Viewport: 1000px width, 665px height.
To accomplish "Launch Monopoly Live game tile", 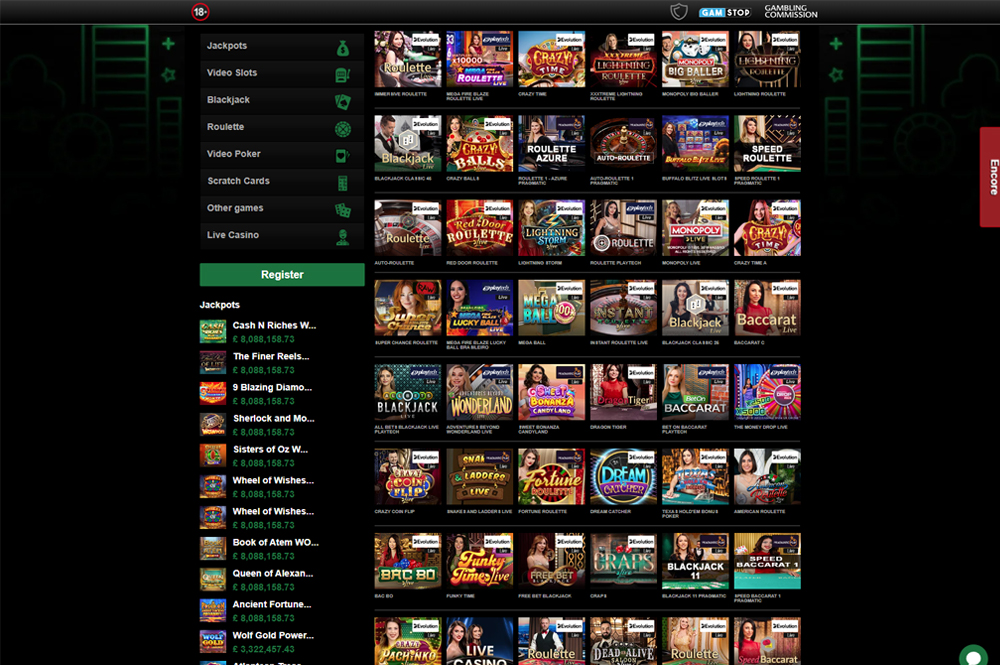I will tap(695, 228).
